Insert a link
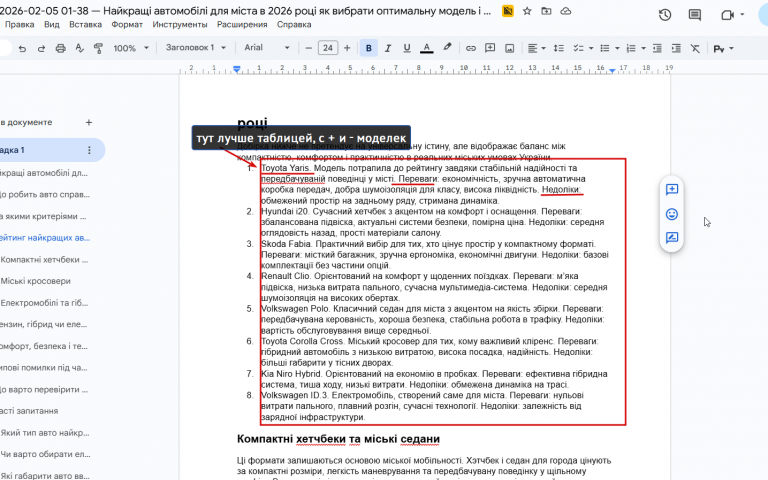This screenshot has width=768, height=480. click(x=471, y=48)
